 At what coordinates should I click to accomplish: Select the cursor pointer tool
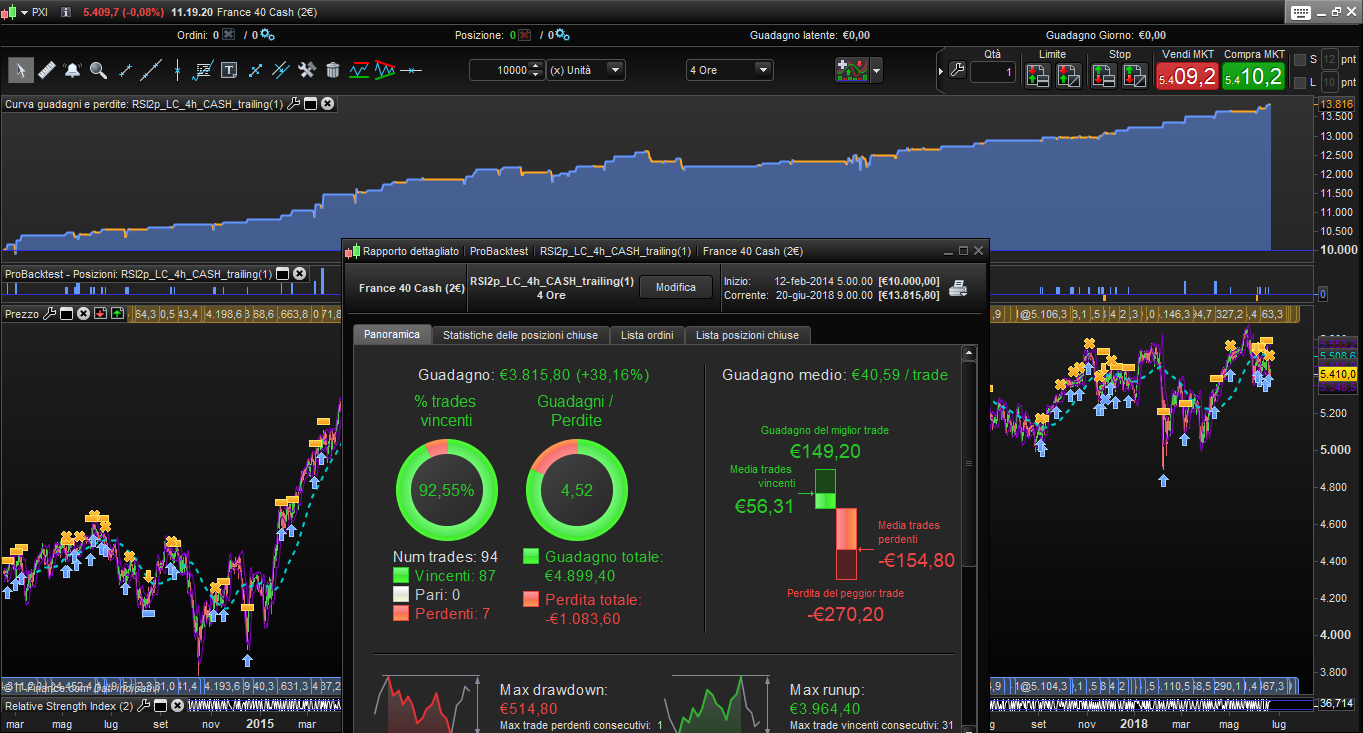coord(20,70)
